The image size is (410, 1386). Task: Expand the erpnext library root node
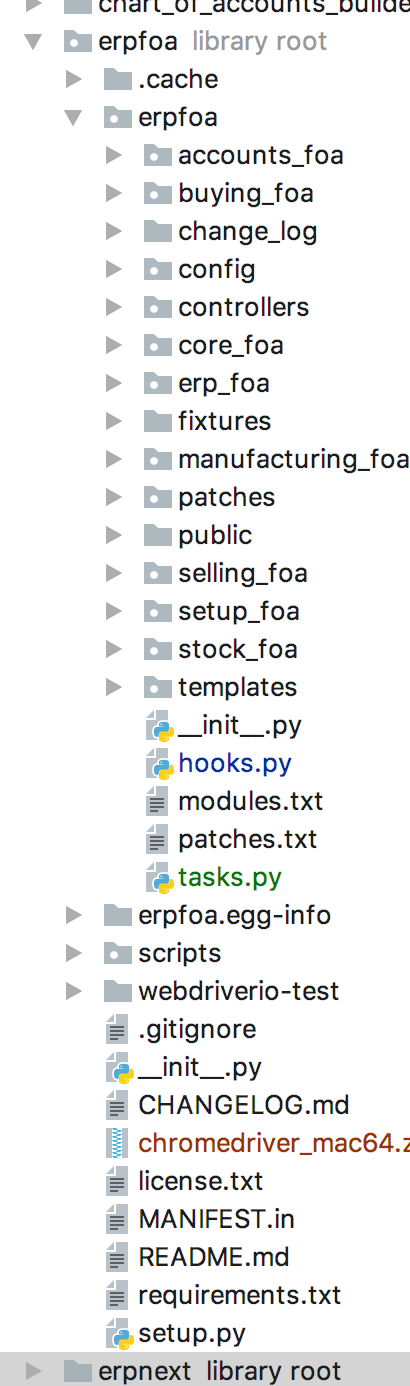[33, 1371]
